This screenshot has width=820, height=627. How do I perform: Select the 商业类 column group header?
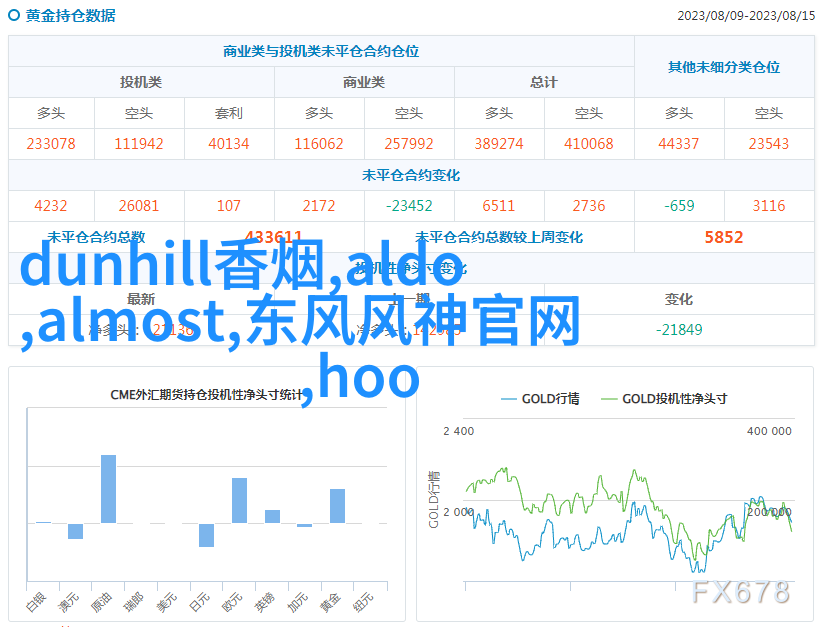(x=364, y=82)
